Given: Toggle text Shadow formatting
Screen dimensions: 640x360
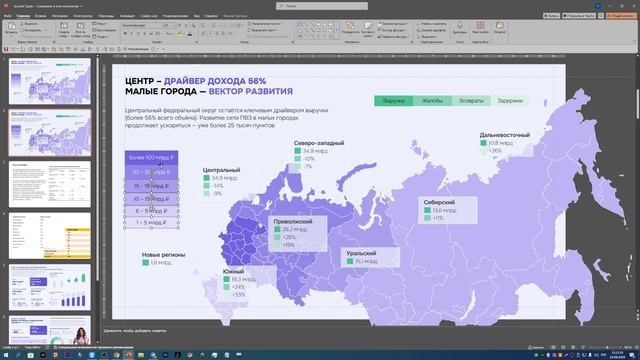Looking at the screenshot, I should click(144, 34).
